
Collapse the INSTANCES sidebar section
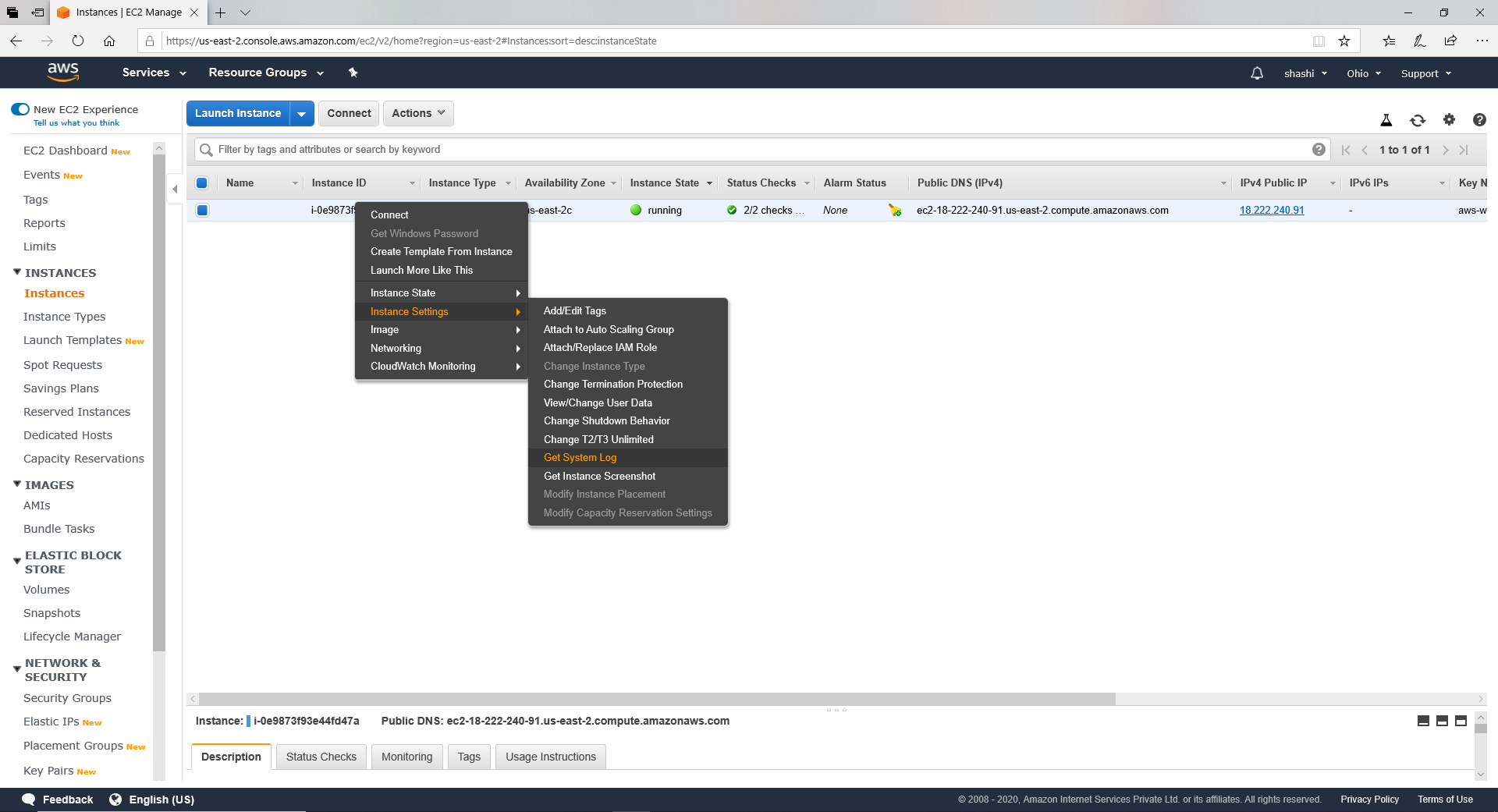point(17,272)
